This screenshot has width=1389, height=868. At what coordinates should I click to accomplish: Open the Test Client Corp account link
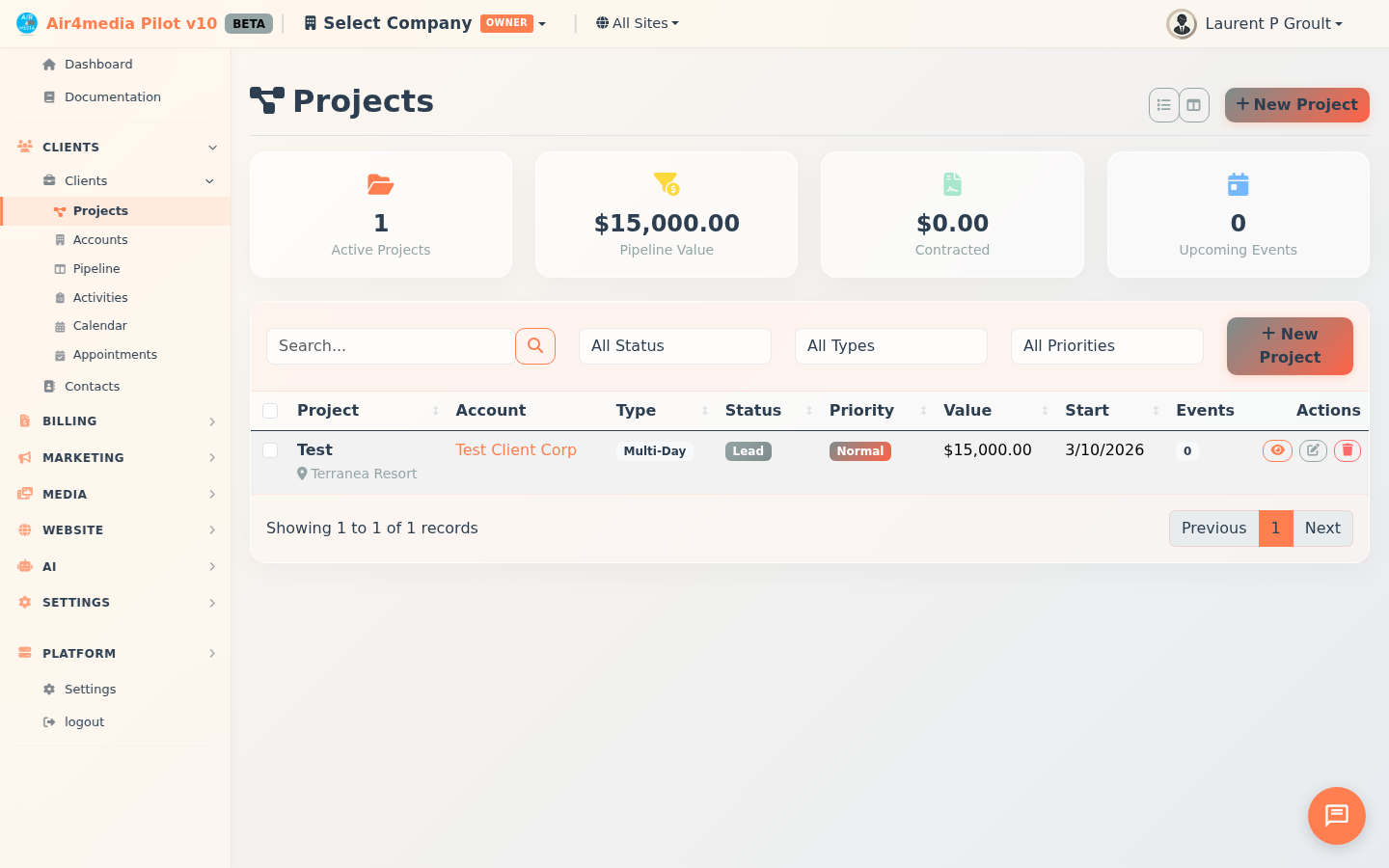(x=516, y=449)
